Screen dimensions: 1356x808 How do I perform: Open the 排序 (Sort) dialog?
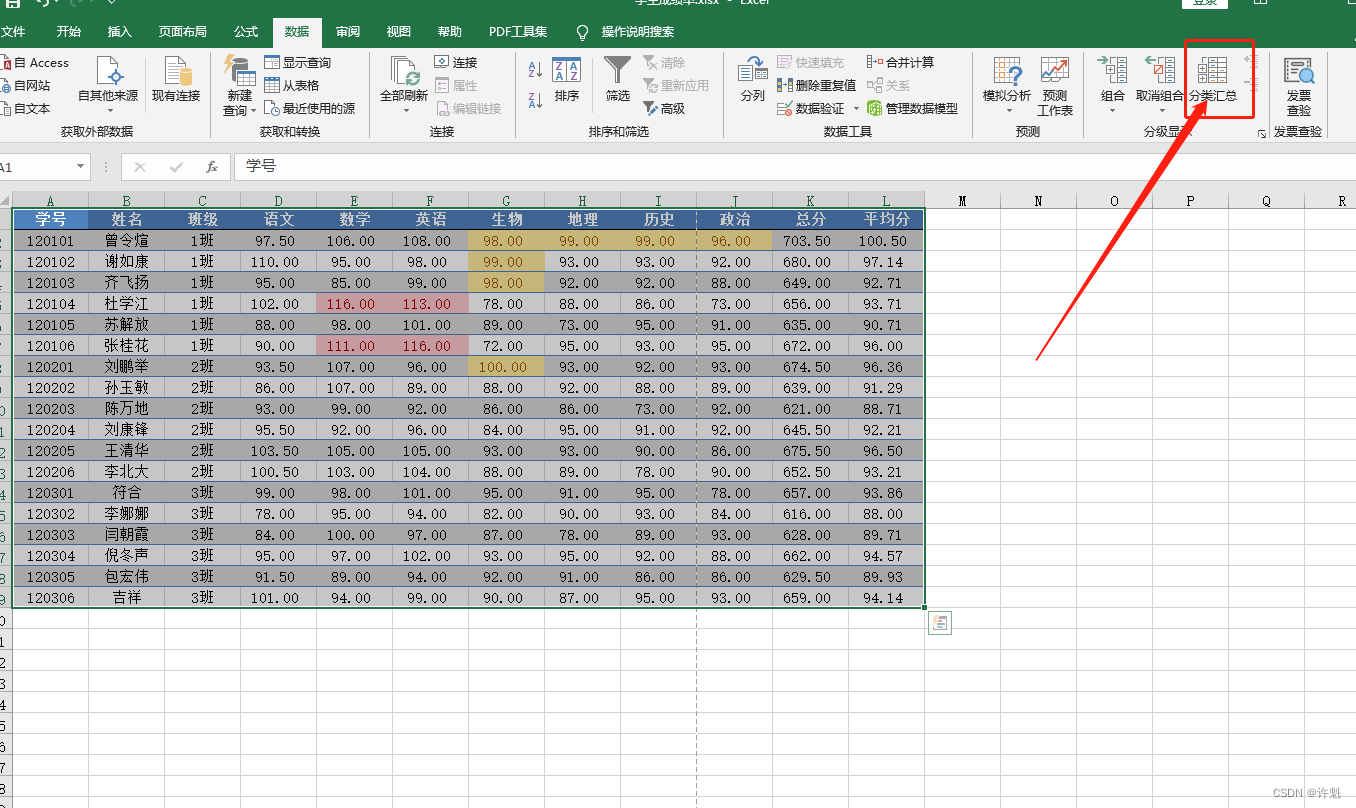point(567,80)
